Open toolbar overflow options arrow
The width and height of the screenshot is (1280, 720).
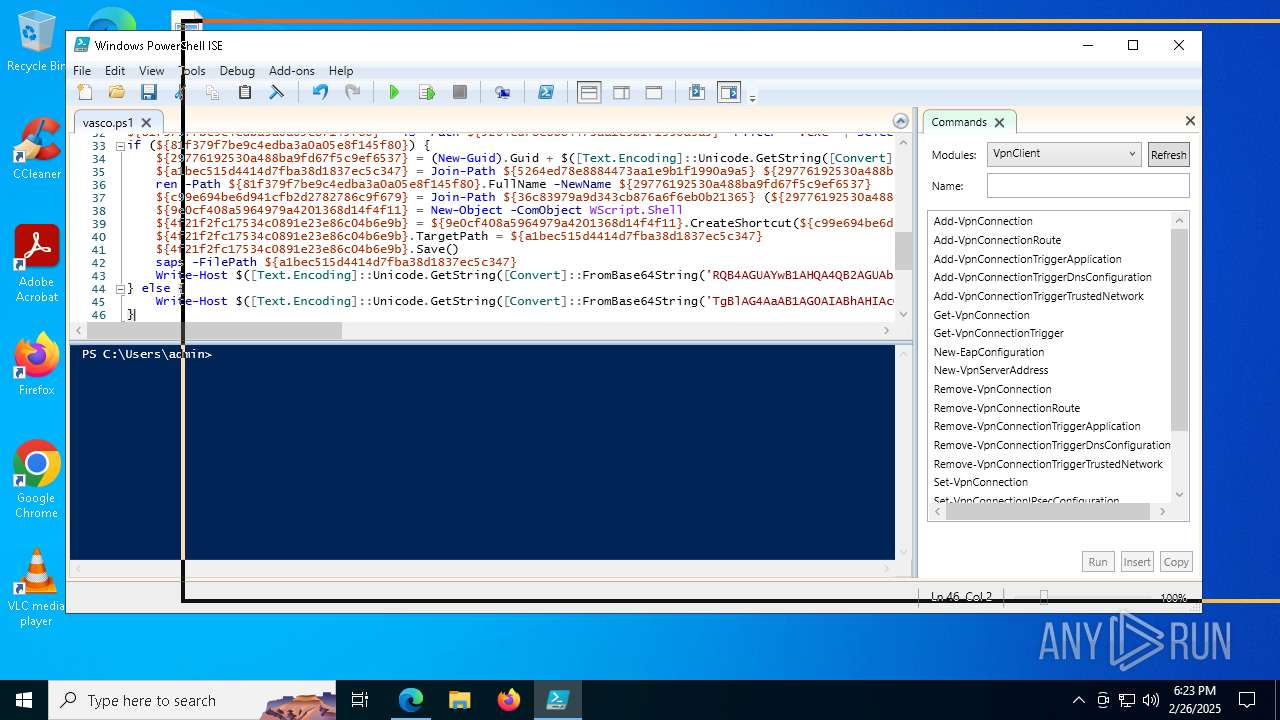point(752,97)
